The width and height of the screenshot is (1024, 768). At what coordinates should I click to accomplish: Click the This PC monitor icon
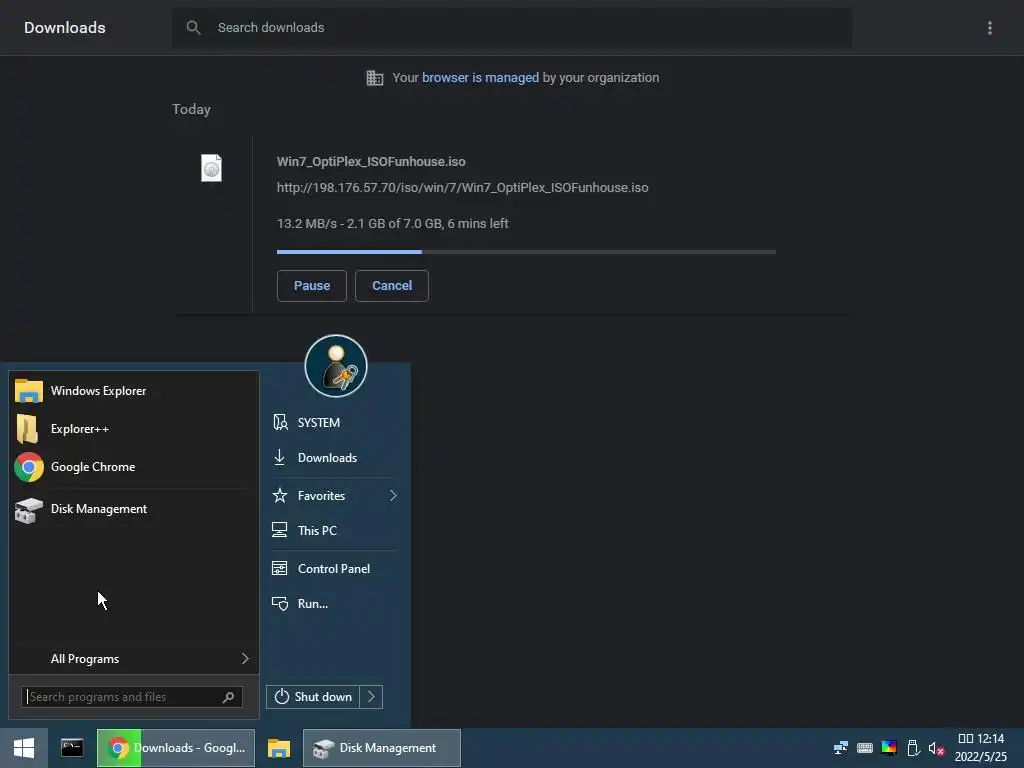pos(280,530)
